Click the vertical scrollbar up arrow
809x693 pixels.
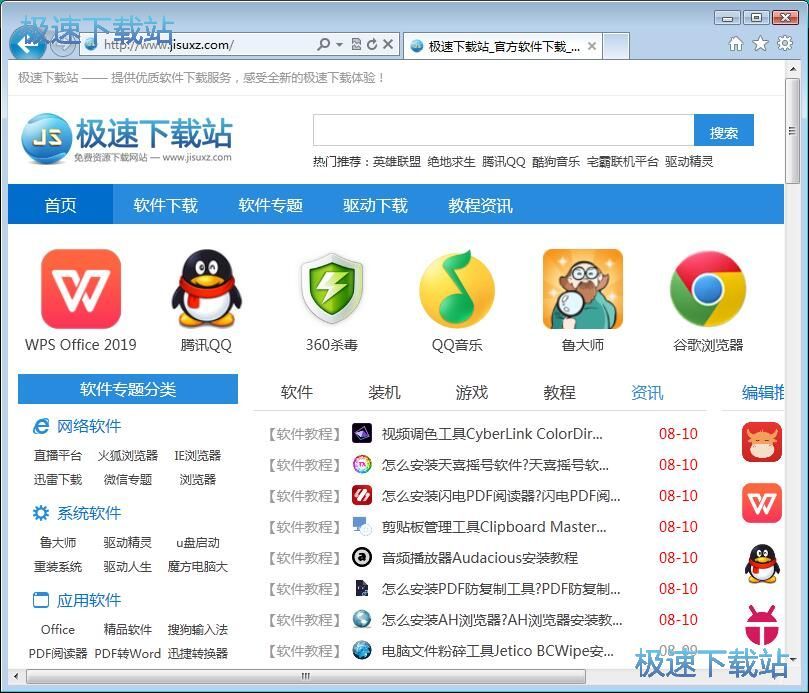click(x=792, y=68)
